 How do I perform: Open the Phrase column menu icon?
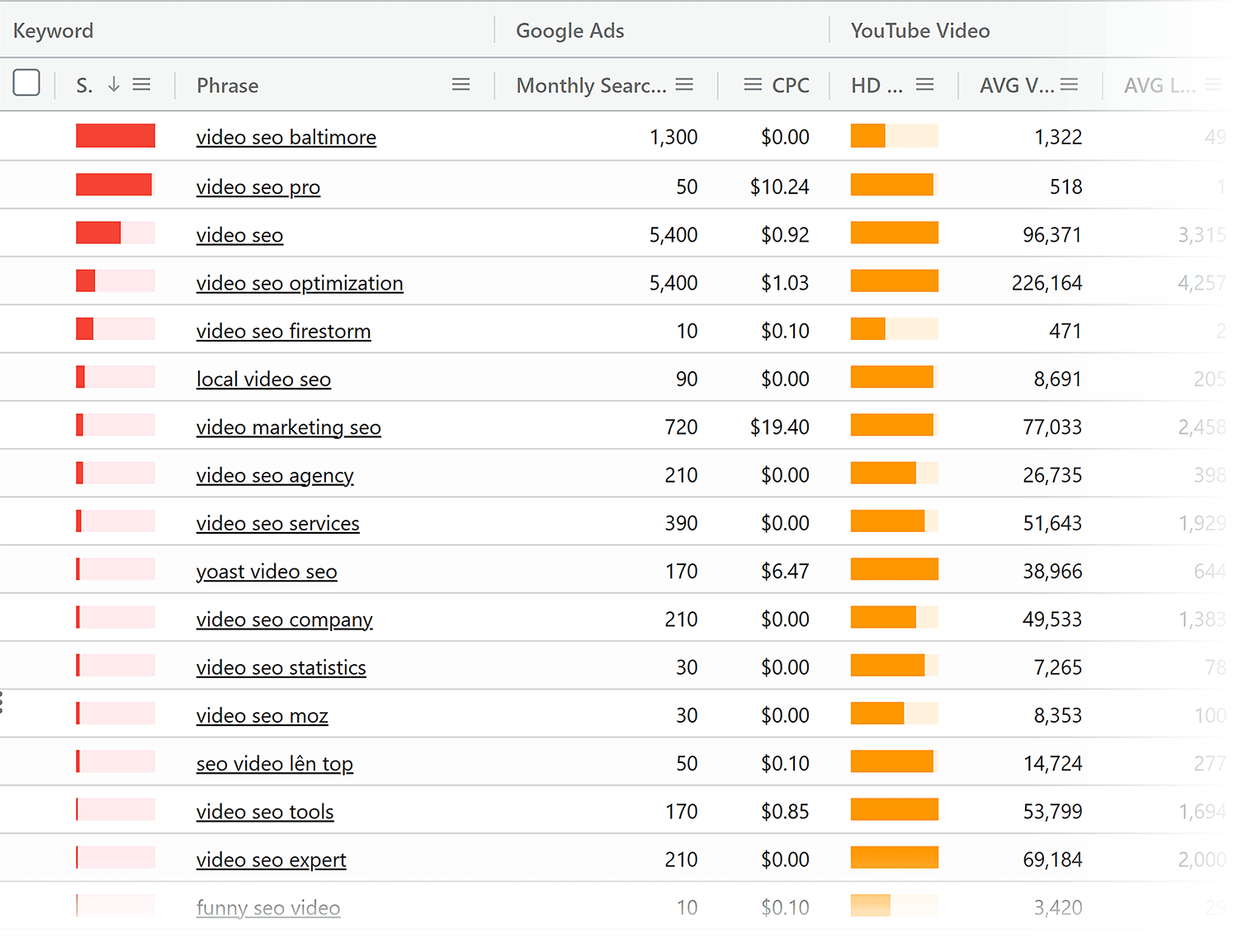(461, 85)
